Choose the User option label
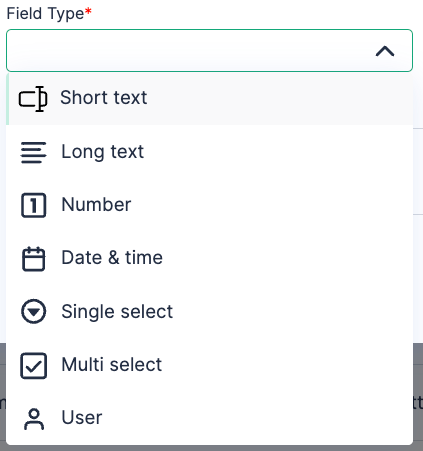Image resolution: width=423 pixels, height=451 pixels. 82,417
